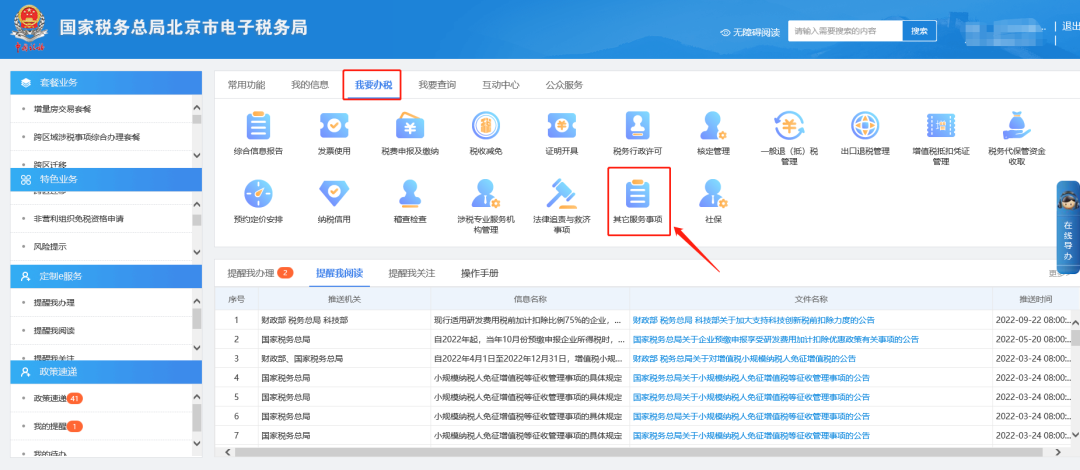This screenshot has width=1080, height=470.
Task: Click down arrow in 政策速递 list scrollbar
Action: tap(197, 445)
